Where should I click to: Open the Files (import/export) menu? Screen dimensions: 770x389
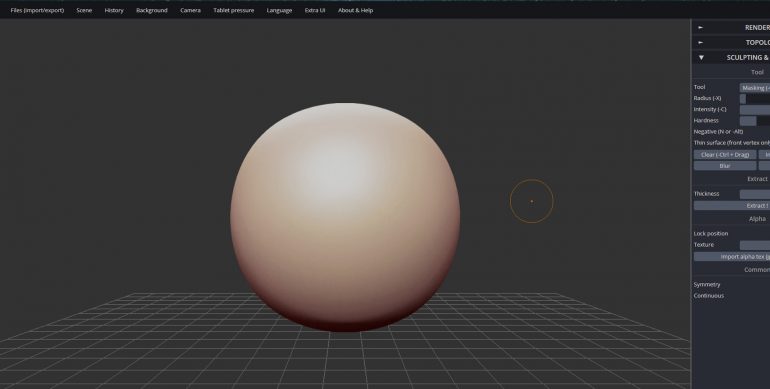(37, 10)
